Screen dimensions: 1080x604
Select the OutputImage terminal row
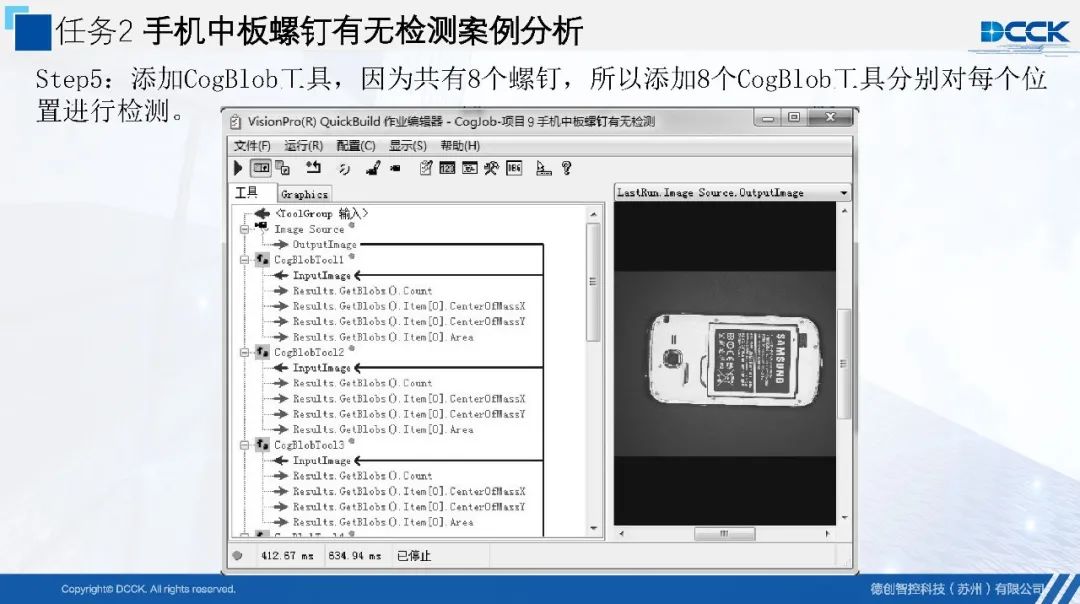coord(324,244)
